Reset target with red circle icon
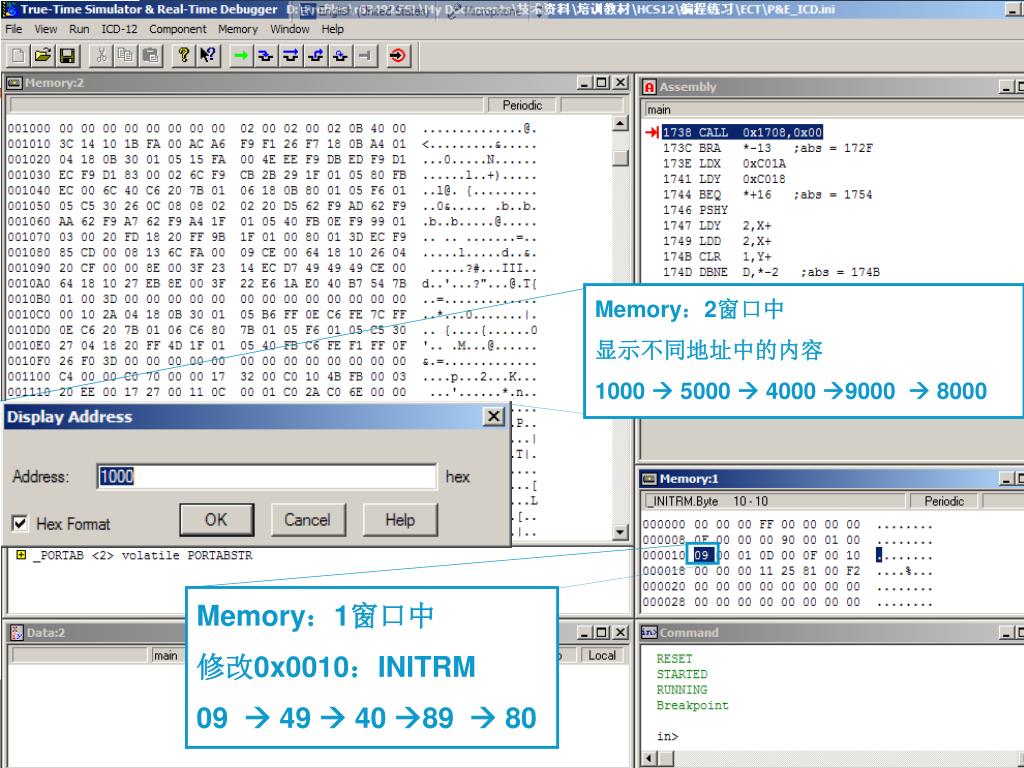This screenshot has width=1024, height=768. (397, 56)
